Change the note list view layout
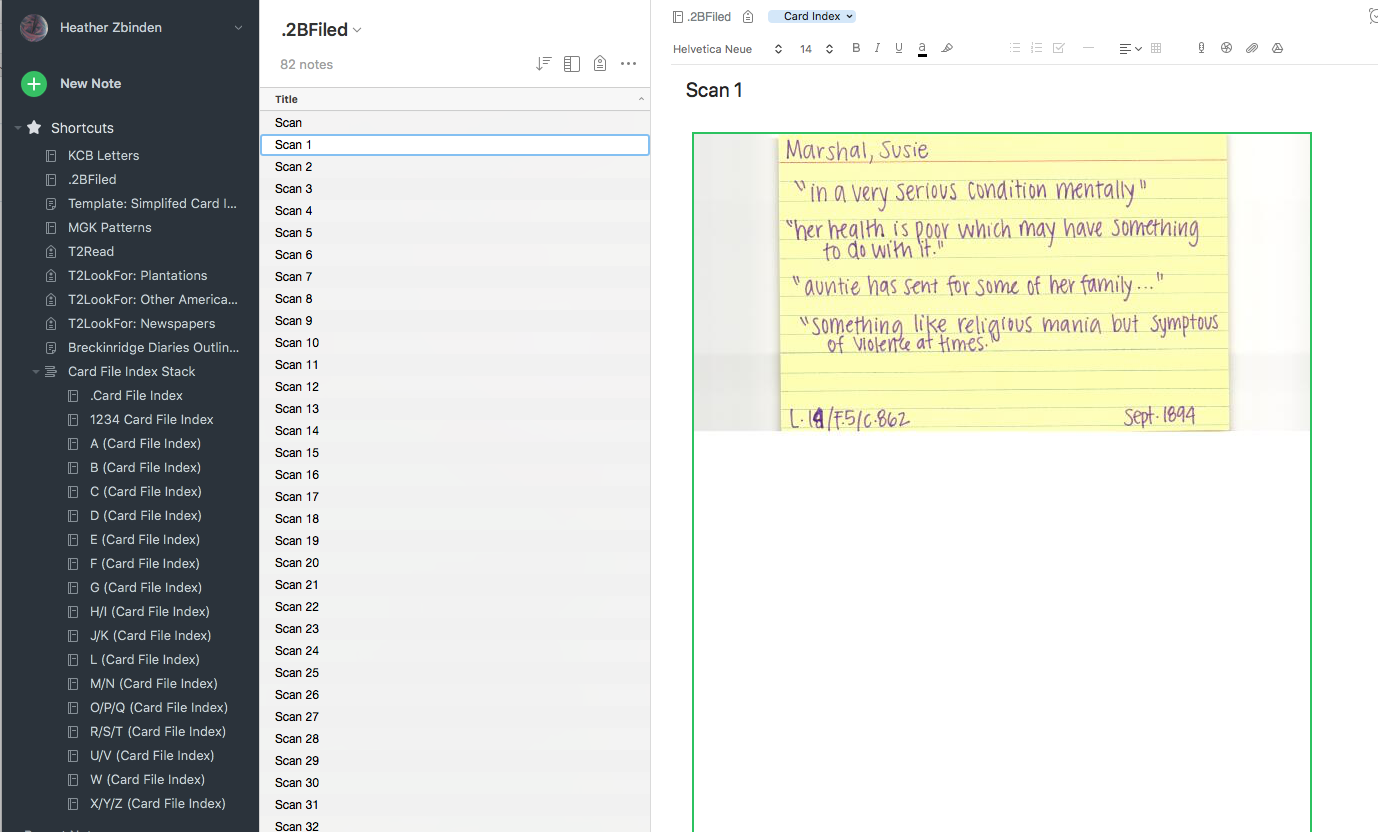Screen dimensions: 1378x832 (x=571, y=62)
